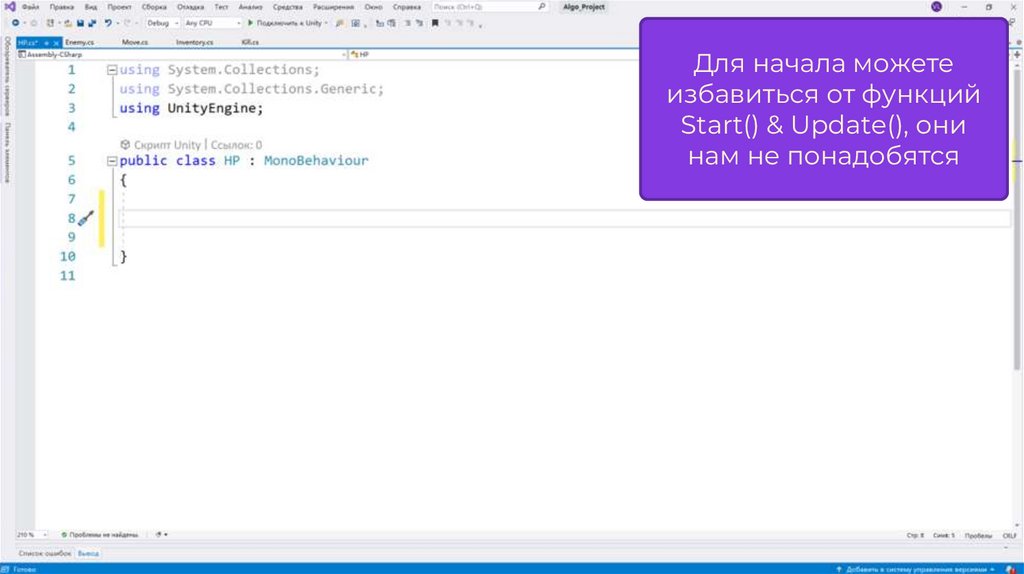
Task: Switch to the Enemy.cs tab
Action: [x=80, y=42]
